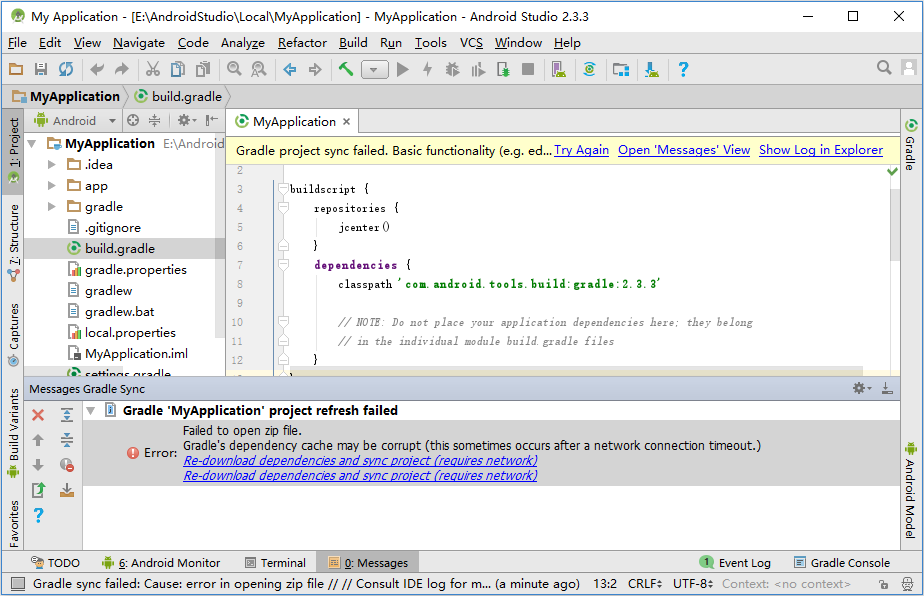This screenshot has width=924, height=596.
Task: Collapse the MyApplication root tree node
Action: coord(32,143)
